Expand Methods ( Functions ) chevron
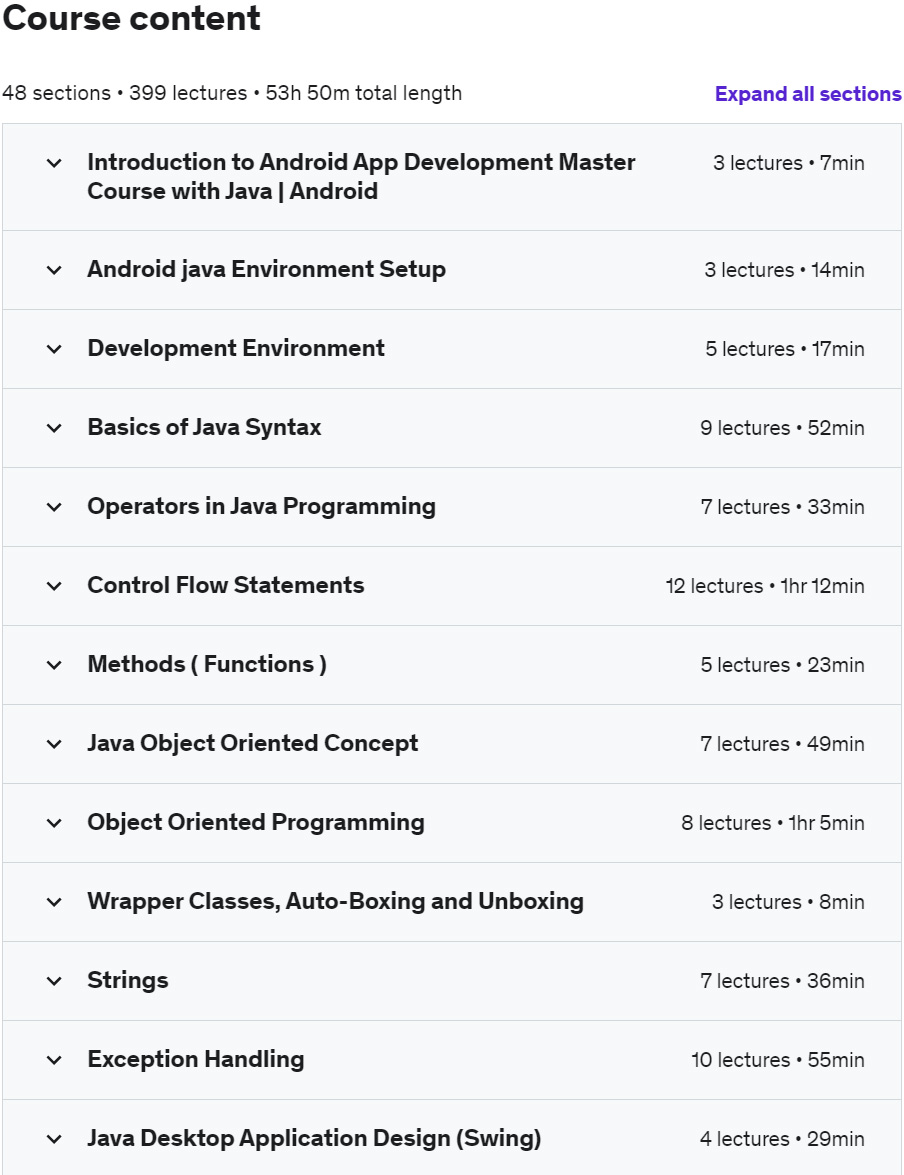The image size is (904, 1175). click(x=54, y=665)
